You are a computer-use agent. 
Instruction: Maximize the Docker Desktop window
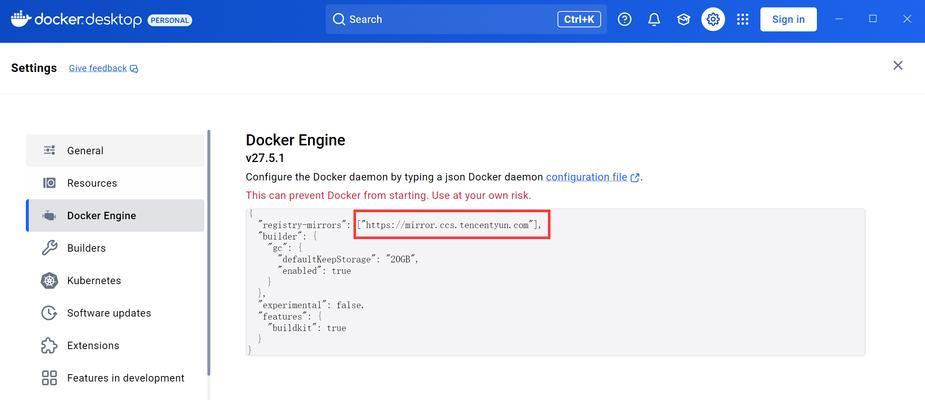pyautogui.click(x=873, y=19)
